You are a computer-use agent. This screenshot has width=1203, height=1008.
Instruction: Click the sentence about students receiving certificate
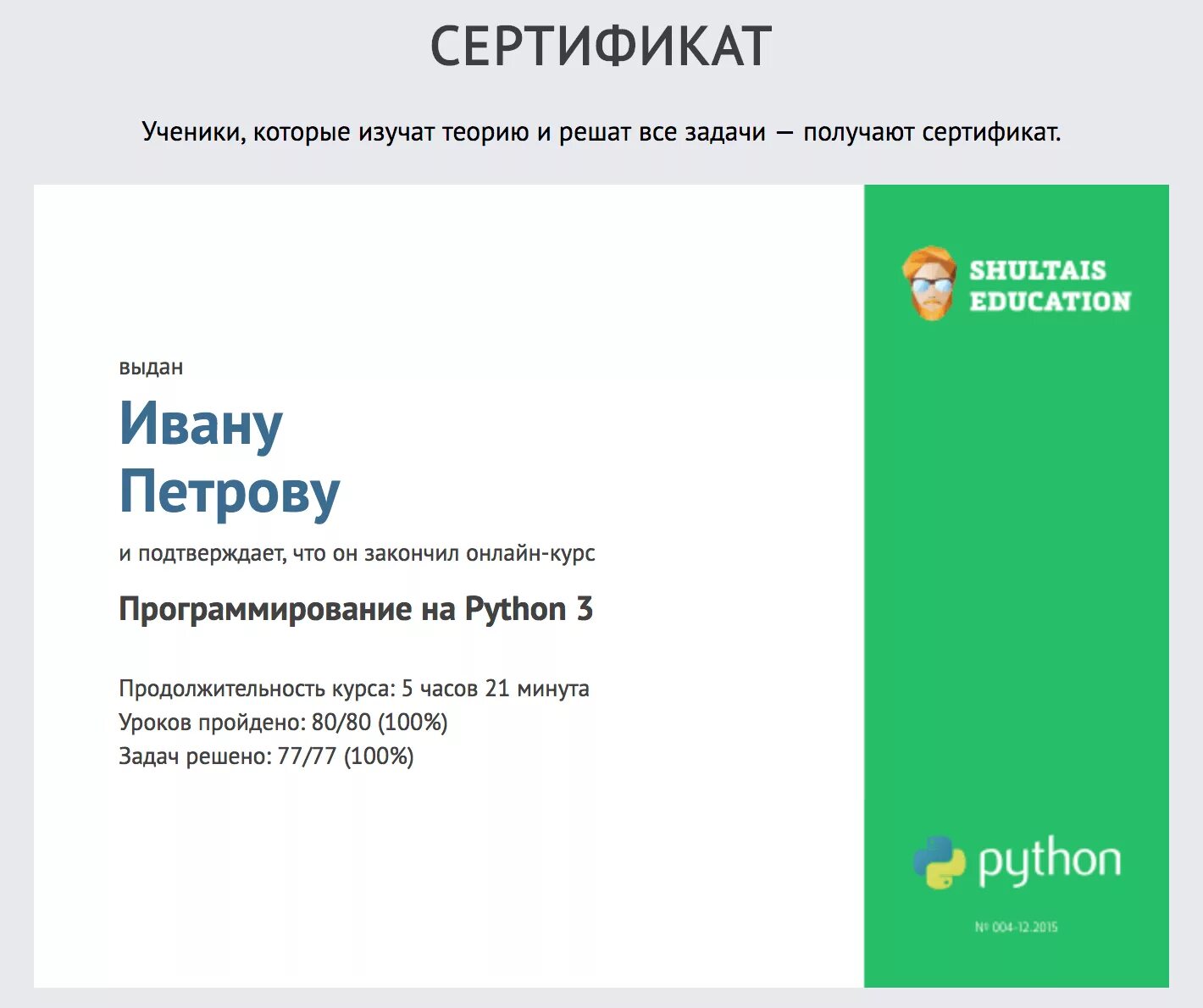point(601,132)
